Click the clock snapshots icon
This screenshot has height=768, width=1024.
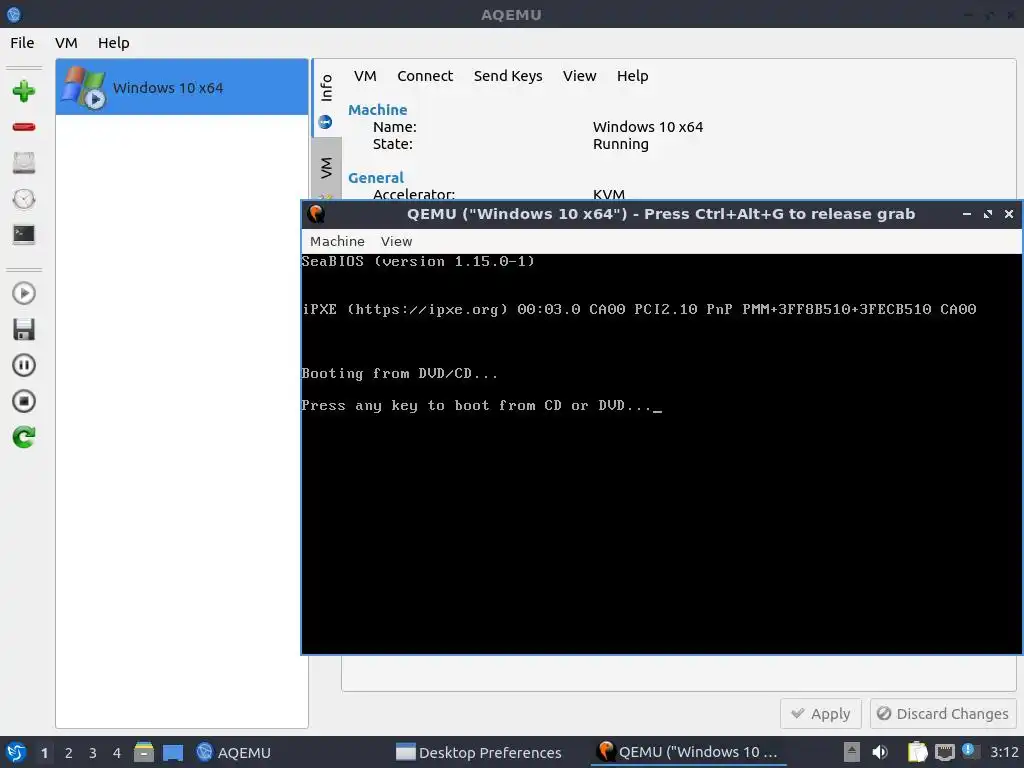pyautogui.click(x=24, y=199)
